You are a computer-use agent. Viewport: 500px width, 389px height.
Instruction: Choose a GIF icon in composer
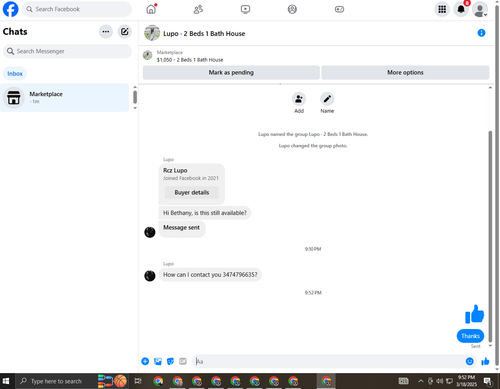(x=183, y=361)
